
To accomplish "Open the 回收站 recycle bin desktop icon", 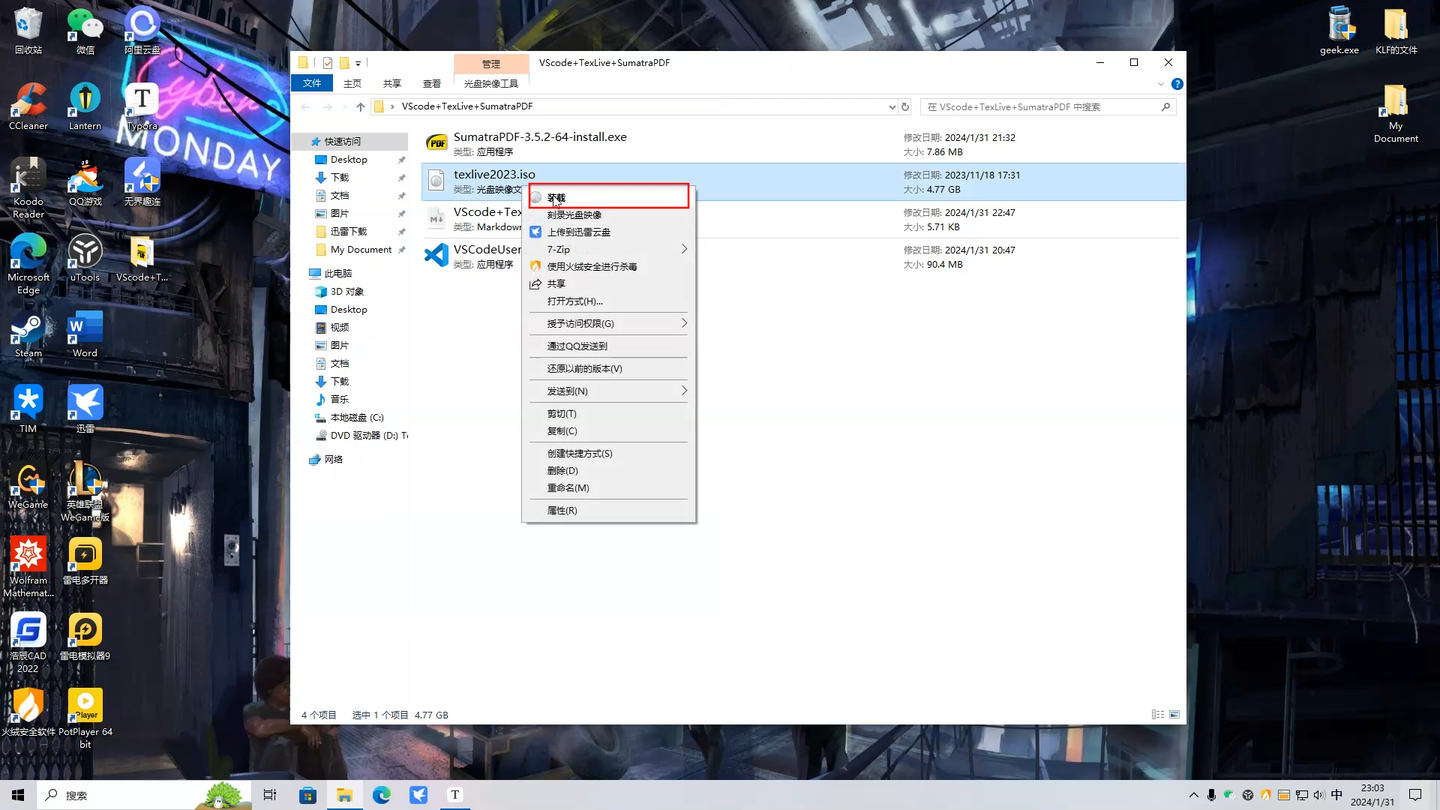I will click(x=28, y=30).
